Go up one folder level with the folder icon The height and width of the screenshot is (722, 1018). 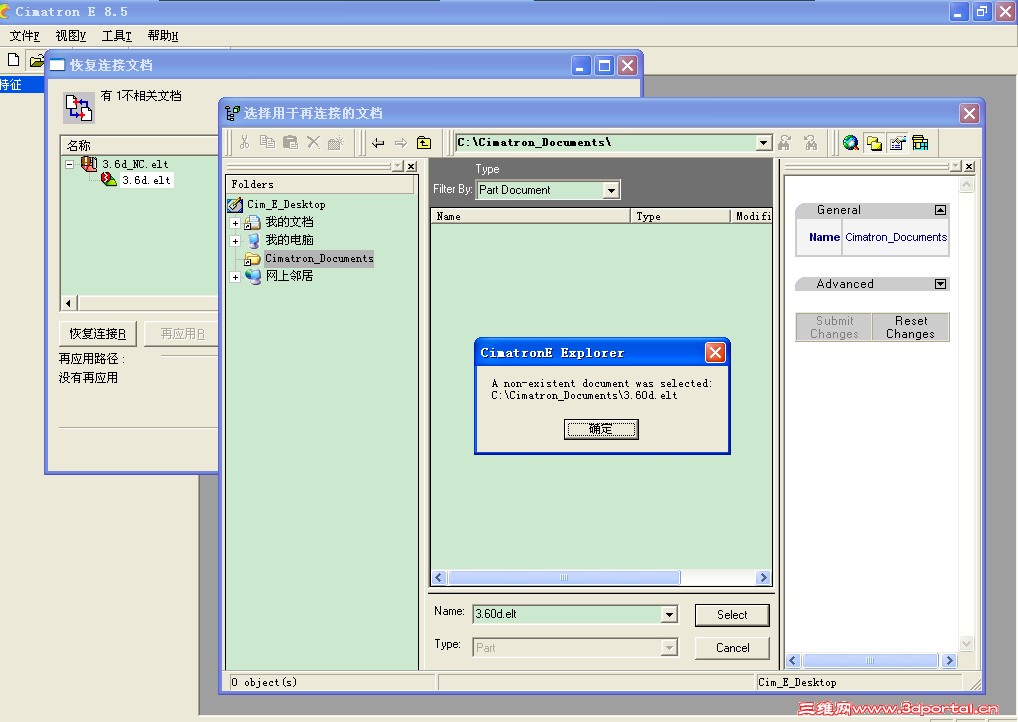click(421, 143)
